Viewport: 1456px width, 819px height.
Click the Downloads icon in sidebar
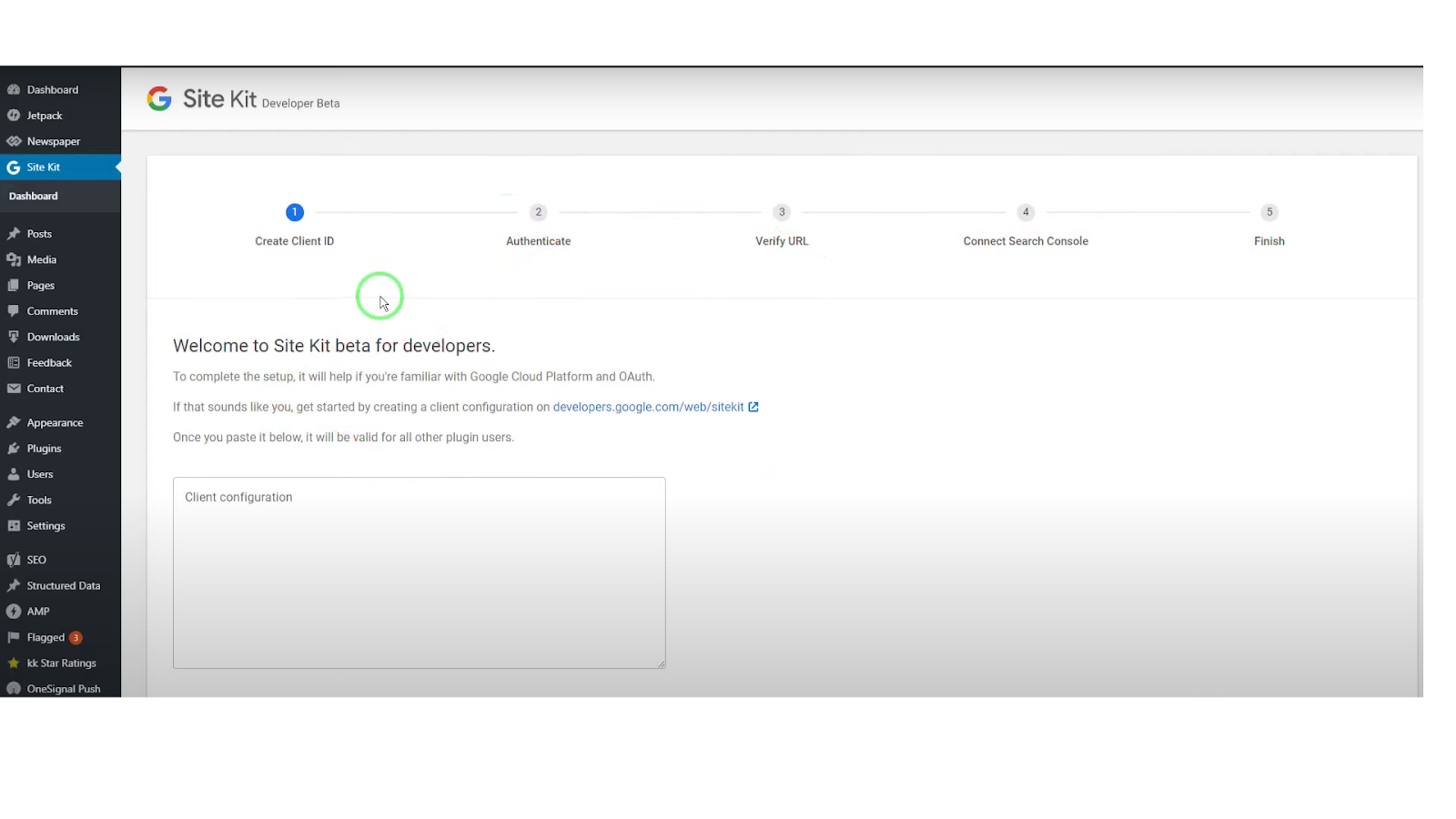pos(14,337)
